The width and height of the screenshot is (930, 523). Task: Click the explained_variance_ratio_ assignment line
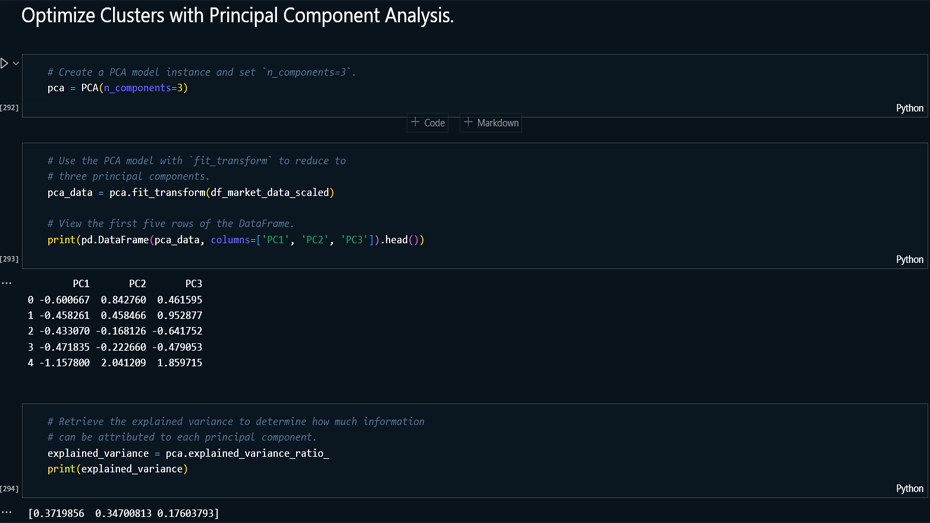[188, 453]
